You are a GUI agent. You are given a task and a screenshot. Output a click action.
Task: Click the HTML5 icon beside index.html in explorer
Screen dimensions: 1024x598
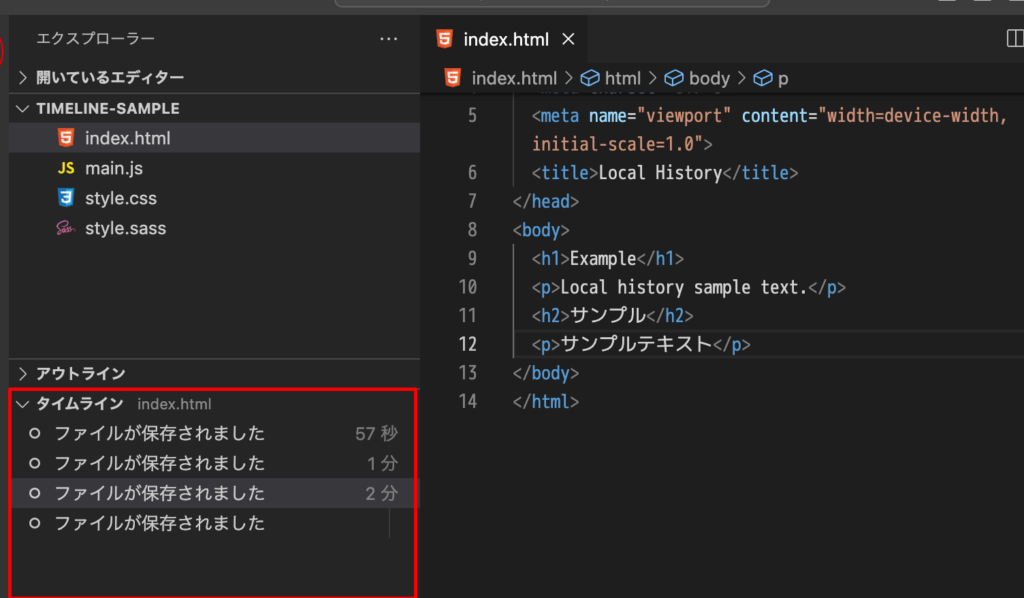(x=66, y=138)
